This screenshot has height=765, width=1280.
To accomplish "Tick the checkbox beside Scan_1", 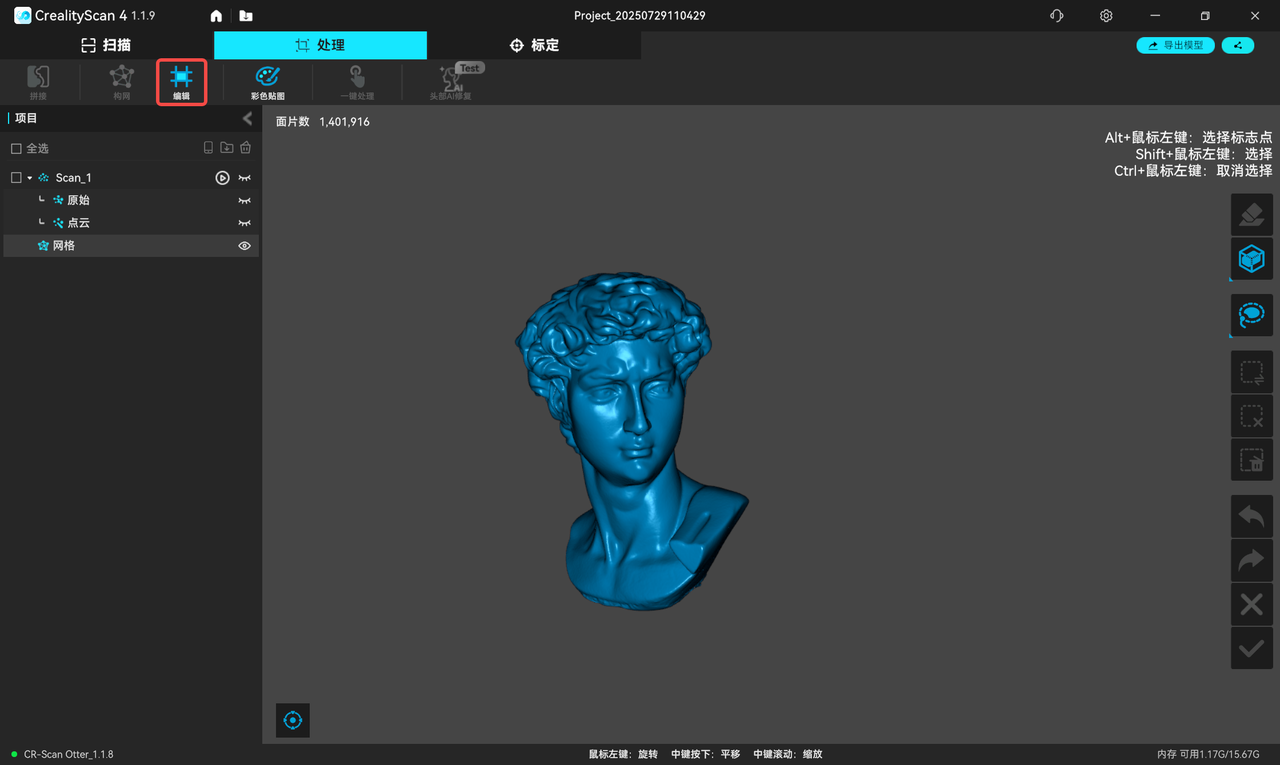I will click(16, 178).
